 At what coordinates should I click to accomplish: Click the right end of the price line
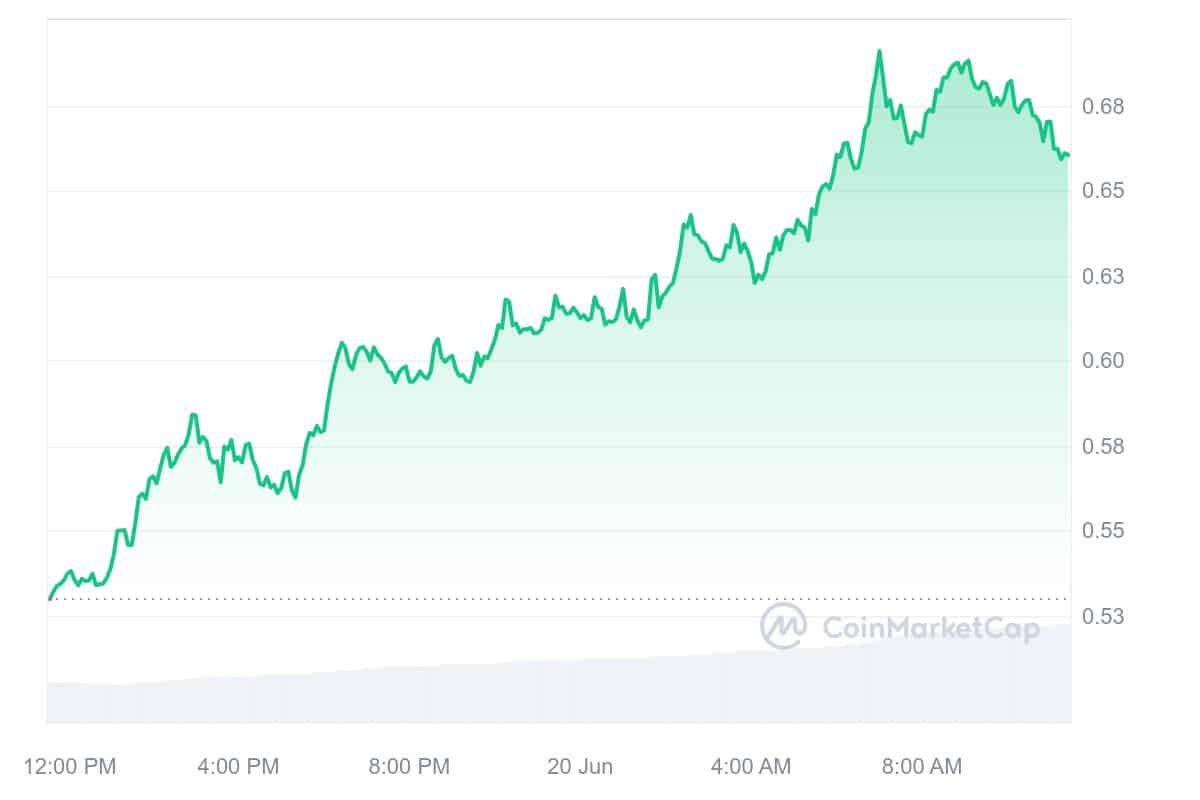click(1068, 155)
